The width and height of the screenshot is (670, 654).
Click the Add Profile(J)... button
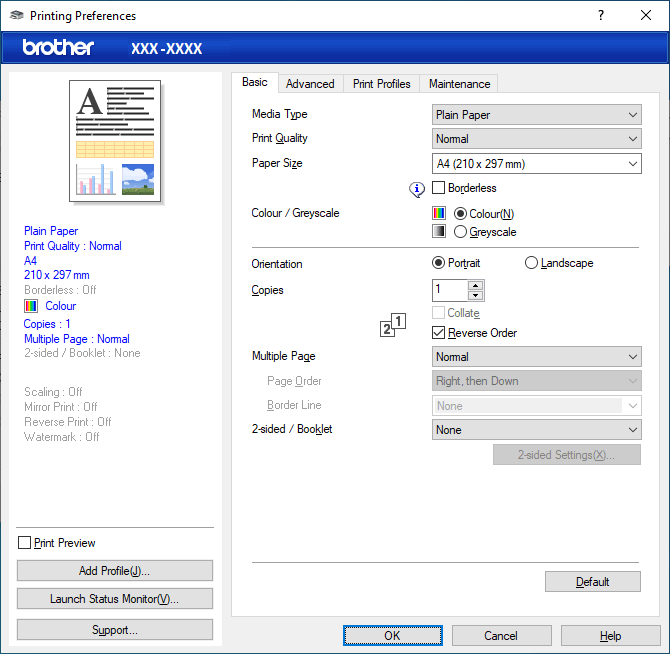tap(115, 571)
